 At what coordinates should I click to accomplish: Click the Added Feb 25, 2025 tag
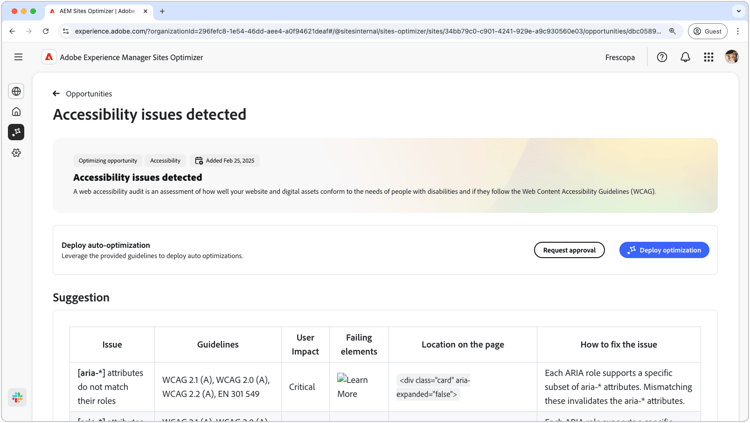[225, 161]
